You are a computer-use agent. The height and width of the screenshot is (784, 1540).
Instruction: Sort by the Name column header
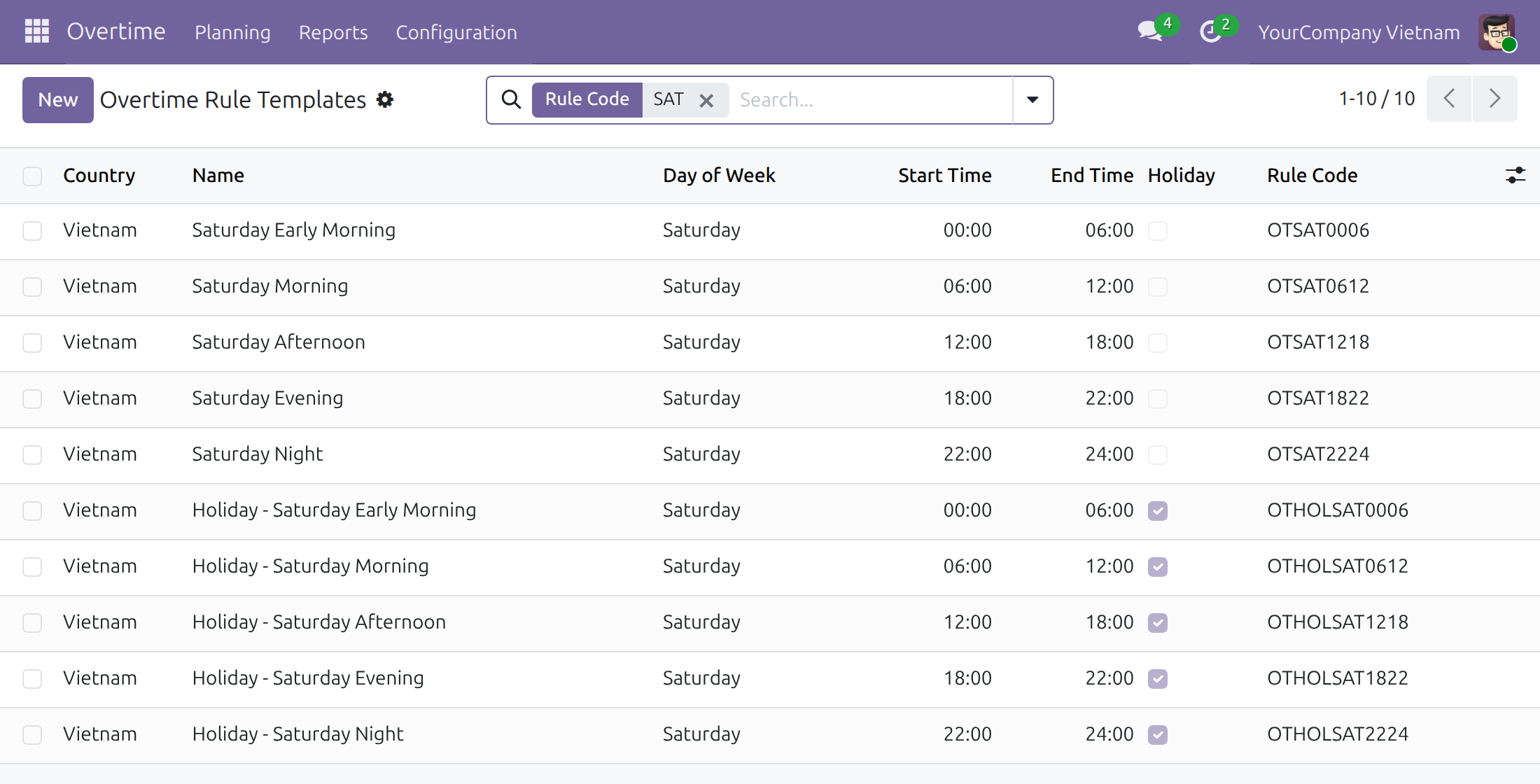(218, 175)
